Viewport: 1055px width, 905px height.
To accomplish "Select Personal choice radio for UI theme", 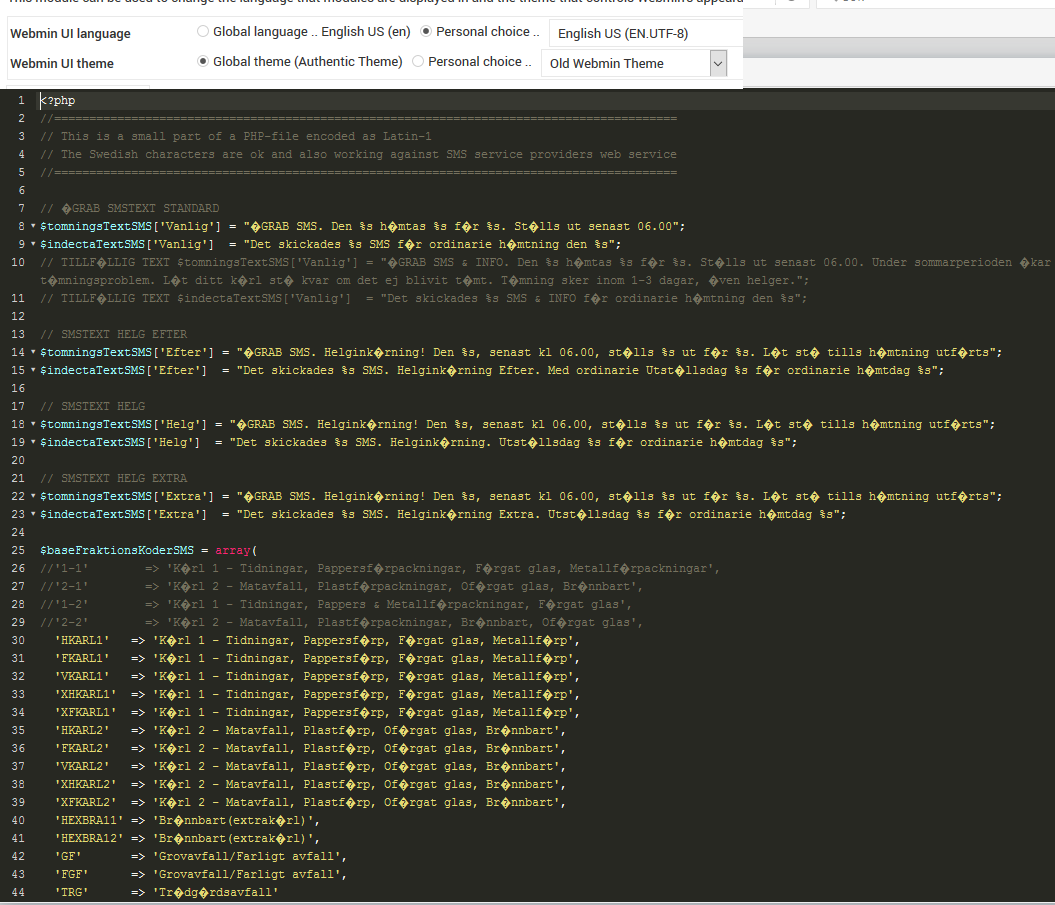I will (x=418, y=61).
